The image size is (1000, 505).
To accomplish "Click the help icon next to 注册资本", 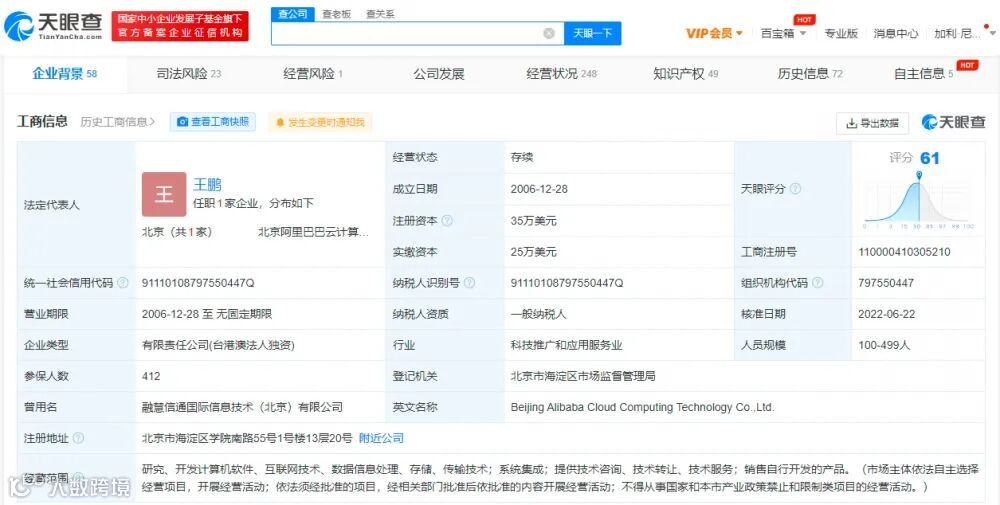I will (447, 221).
